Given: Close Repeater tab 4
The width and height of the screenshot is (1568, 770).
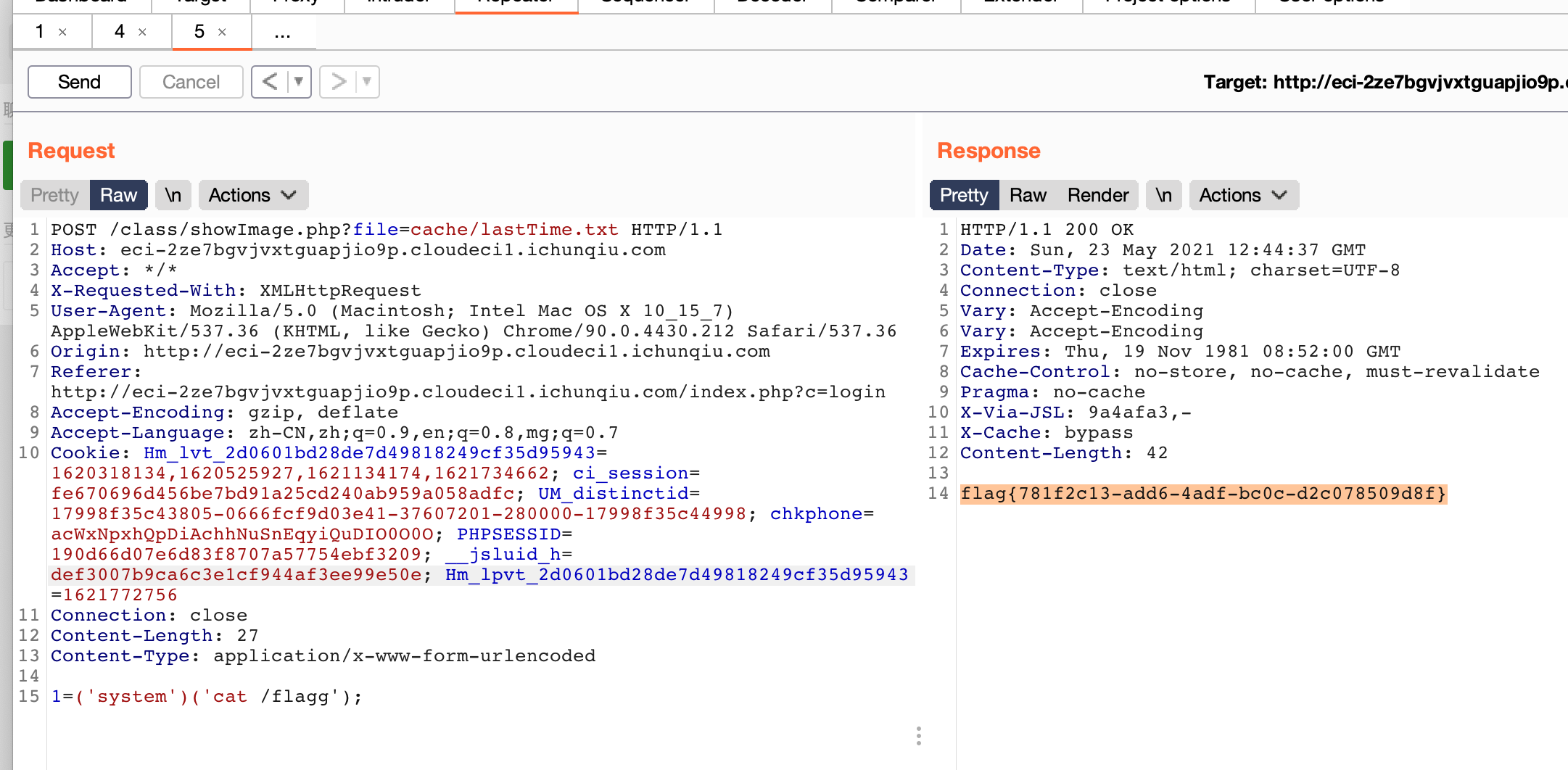Looking at the screenshot, I should click(142, 32).
